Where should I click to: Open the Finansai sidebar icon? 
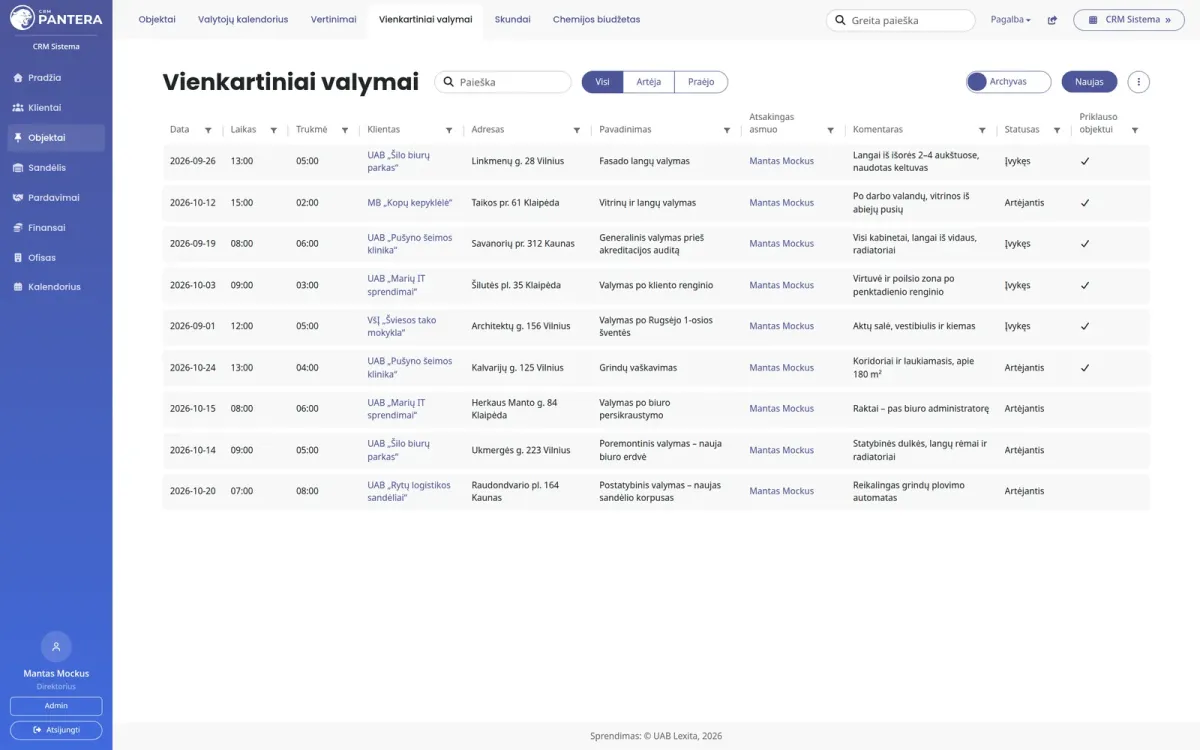click(x=18, y=228)
